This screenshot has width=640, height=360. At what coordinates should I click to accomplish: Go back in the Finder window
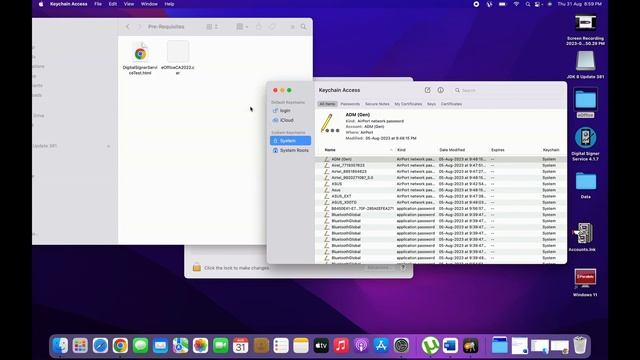(x=128, y=27)
